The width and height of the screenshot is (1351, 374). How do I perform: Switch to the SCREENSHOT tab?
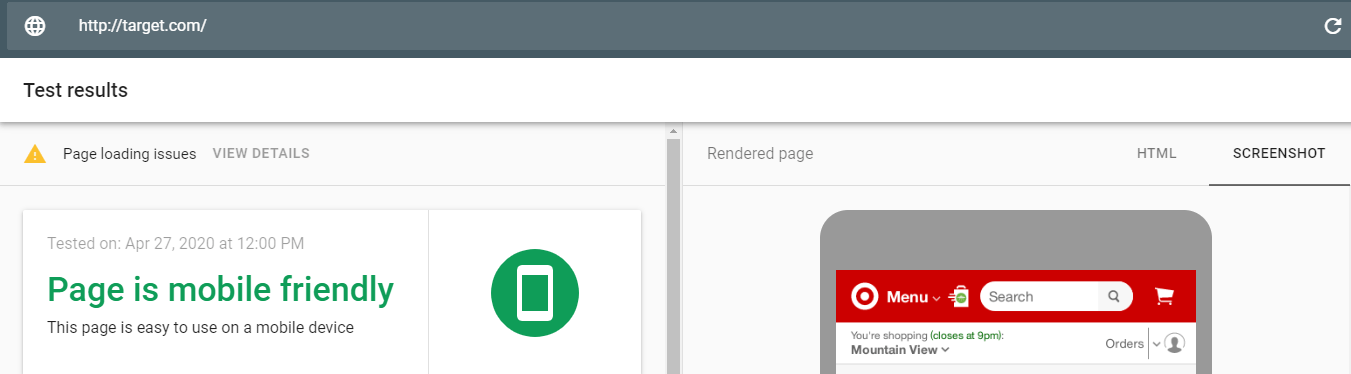[x=1279, y=154]
